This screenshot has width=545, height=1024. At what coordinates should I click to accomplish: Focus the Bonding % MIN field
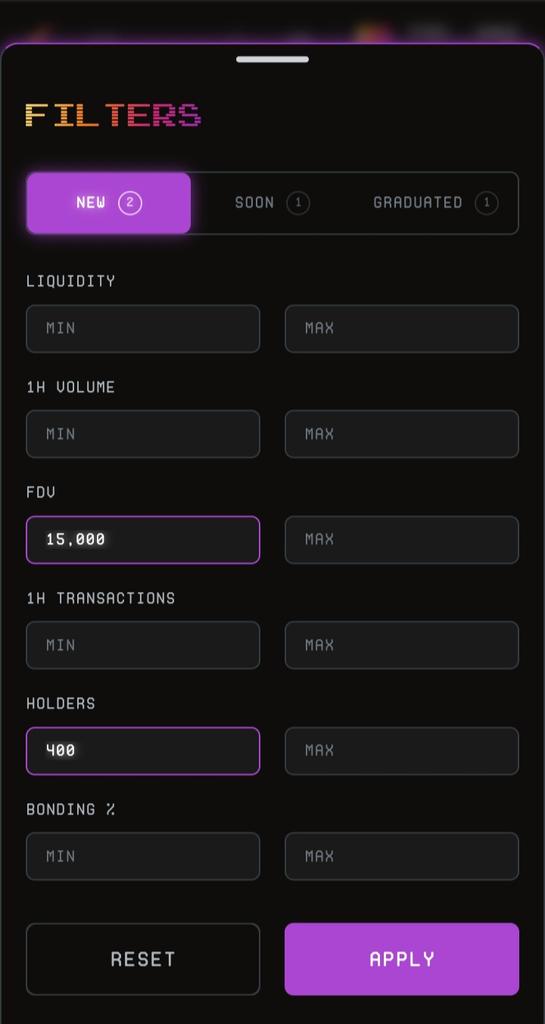click(x=143, y=856)
